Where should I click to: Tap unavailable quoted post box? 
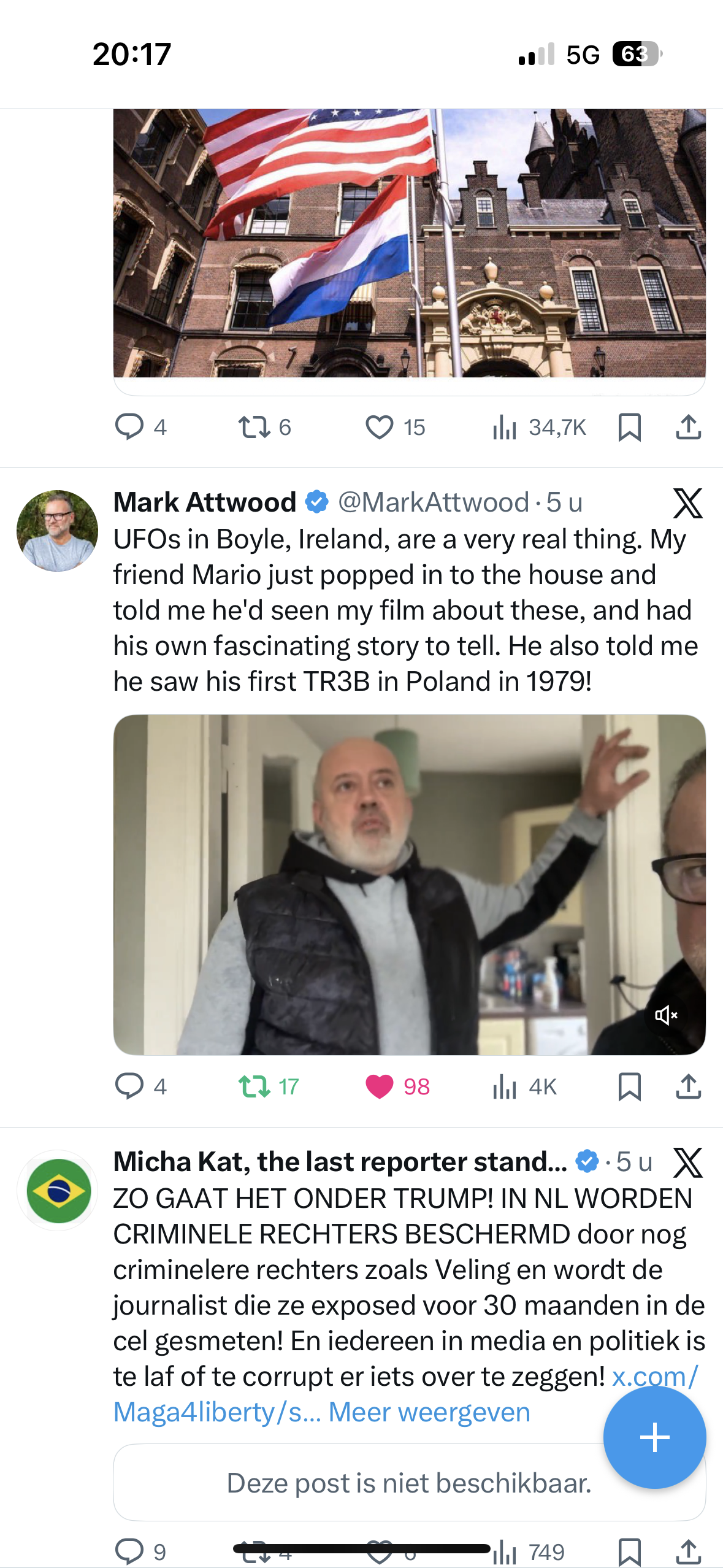356,1483
